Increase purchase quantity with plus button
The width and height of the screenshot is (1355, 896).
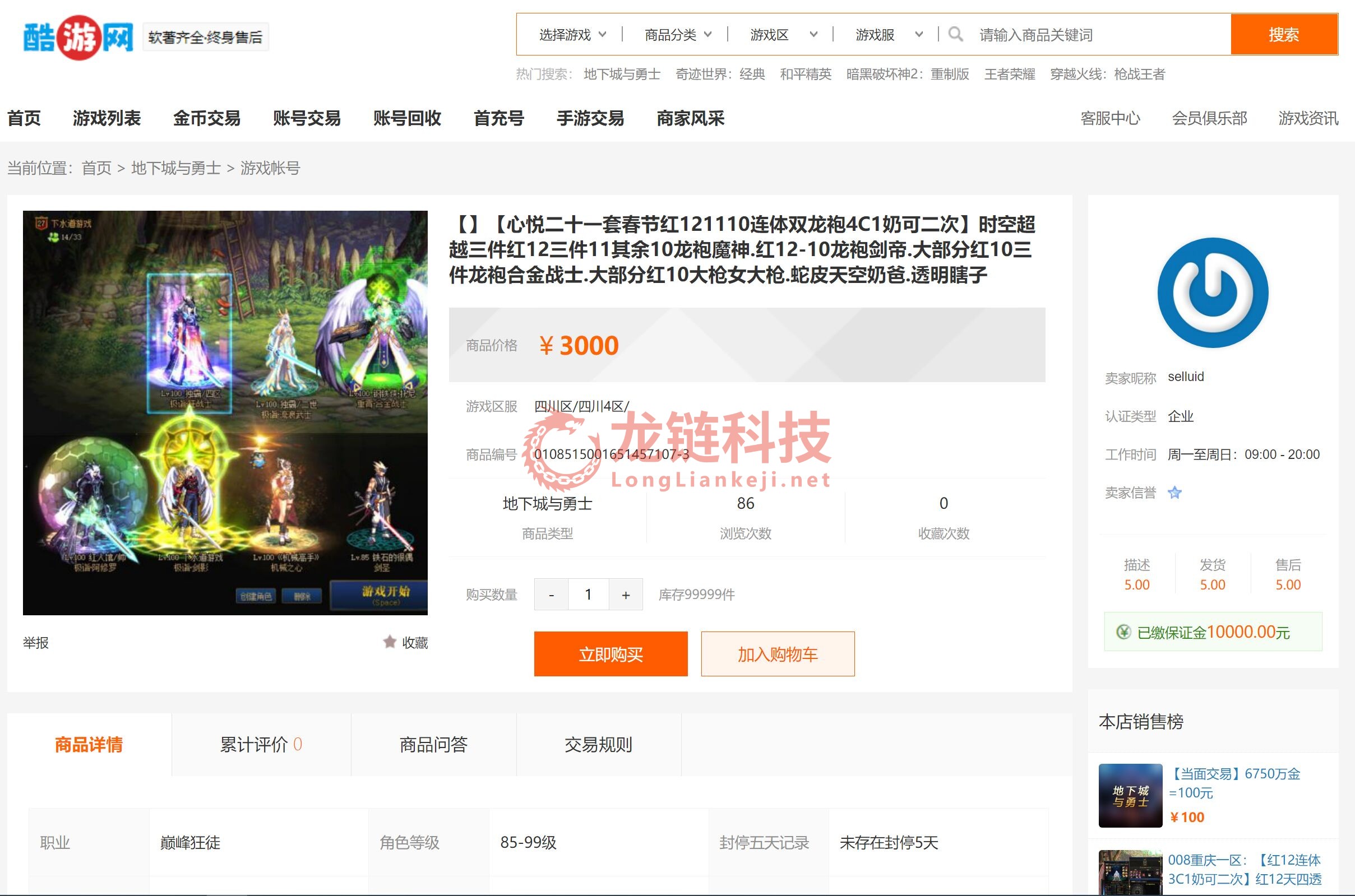point(626,595)
